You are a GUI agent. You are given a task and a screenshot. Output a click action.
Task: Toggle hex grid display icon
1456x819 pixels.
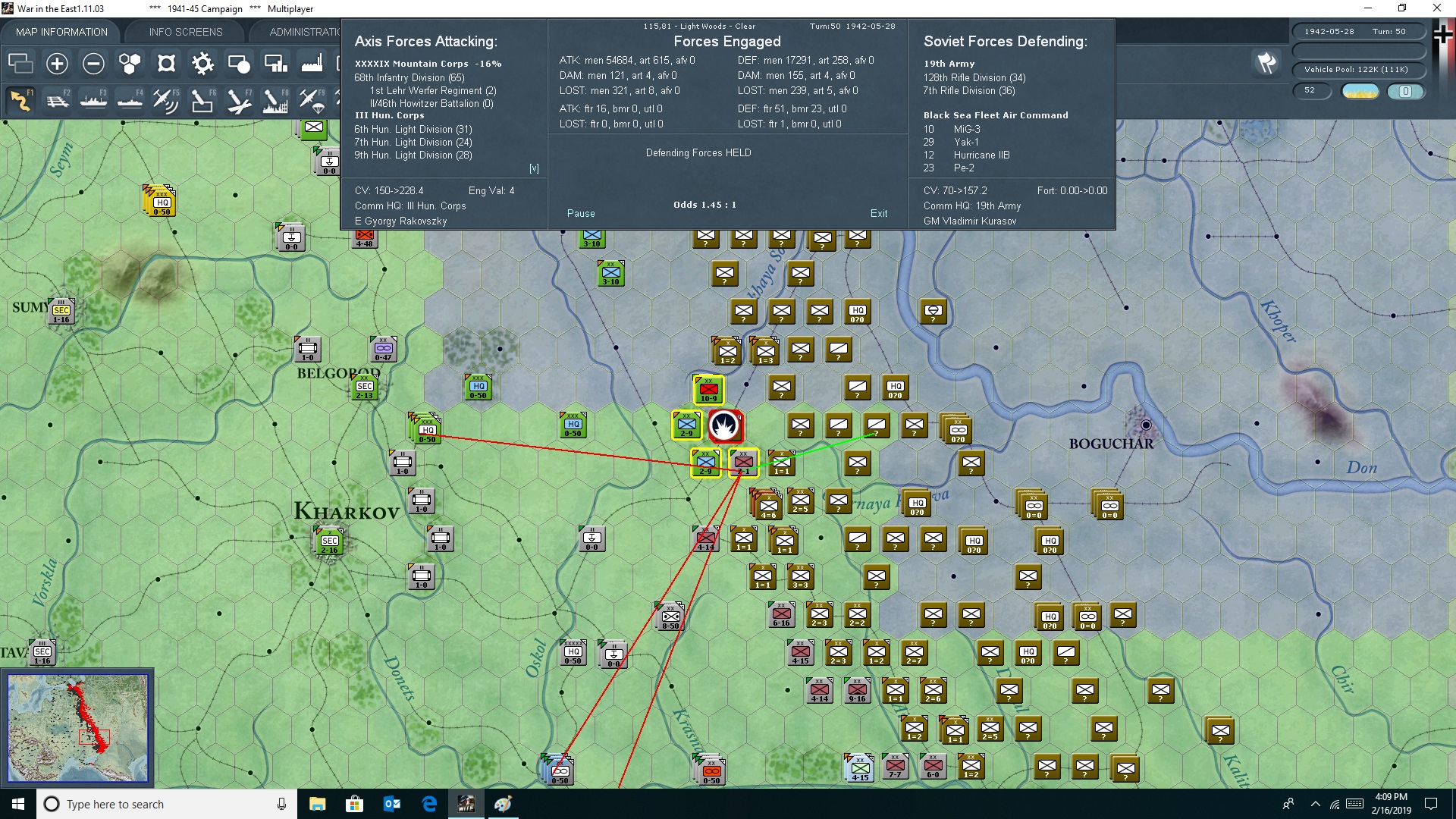coord(130,64)
